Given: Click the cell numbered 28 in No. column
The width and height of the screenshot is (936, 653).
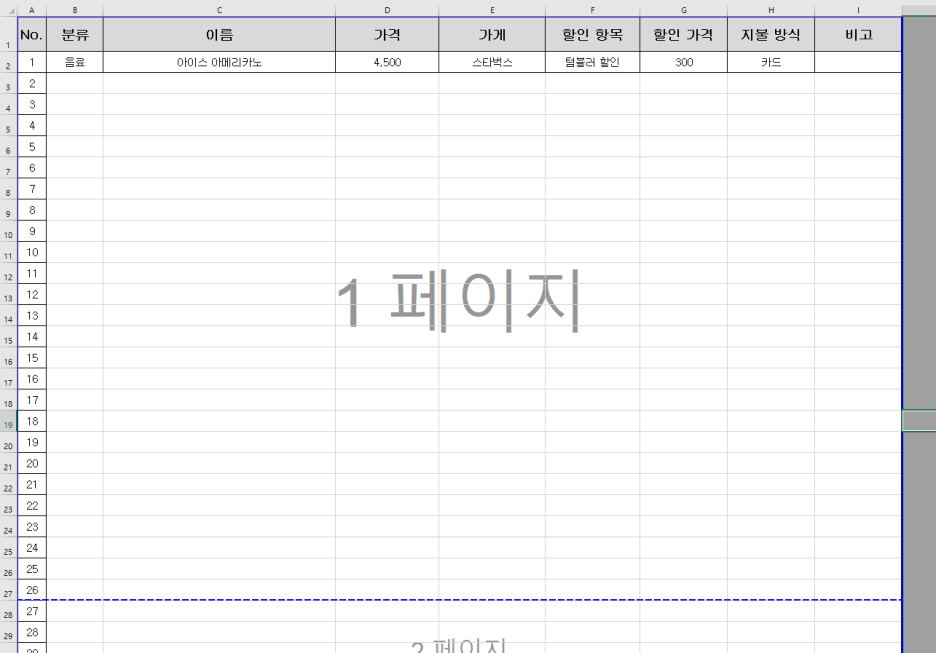Looking at the screenshot, I should [32, 632].
